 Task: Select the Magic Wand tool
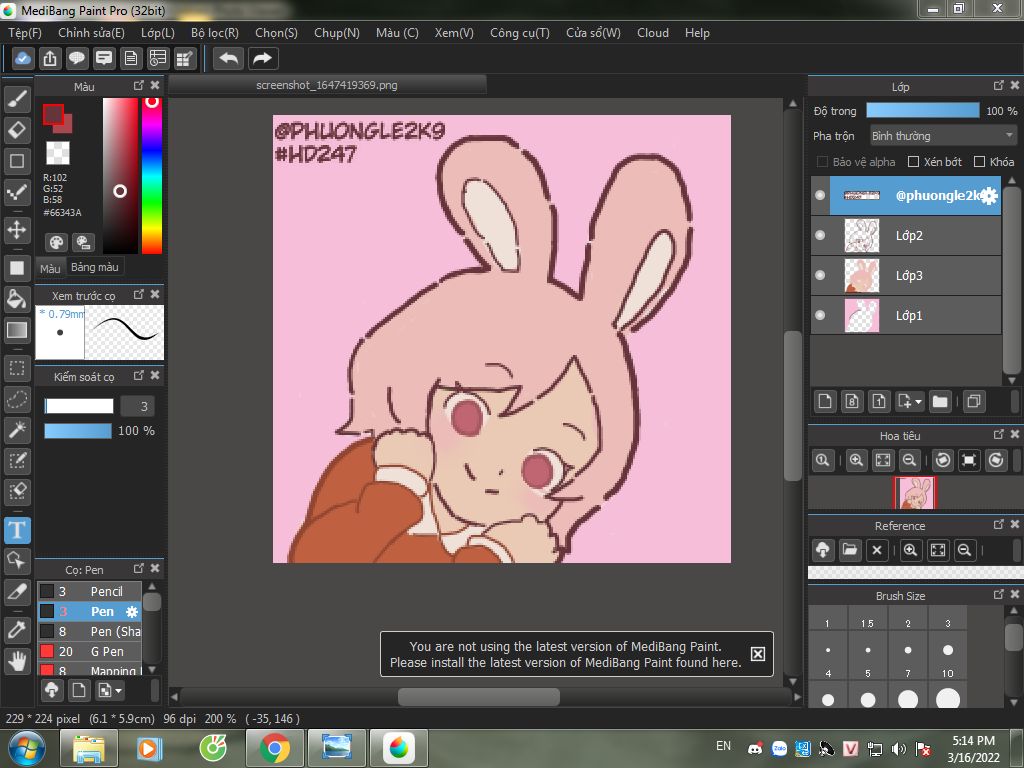coord(17,430)
